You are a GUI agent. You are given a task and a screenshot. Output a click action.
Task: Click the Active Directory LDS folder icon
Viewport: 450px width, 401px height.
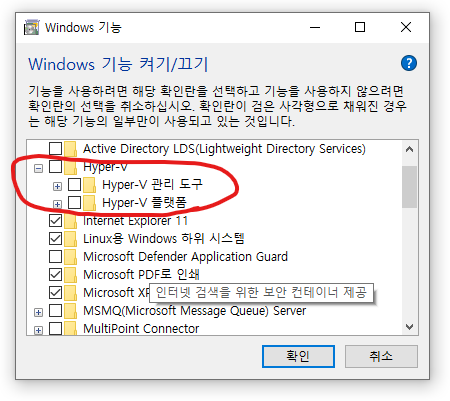pyautogui.click(x=70, y=148)
